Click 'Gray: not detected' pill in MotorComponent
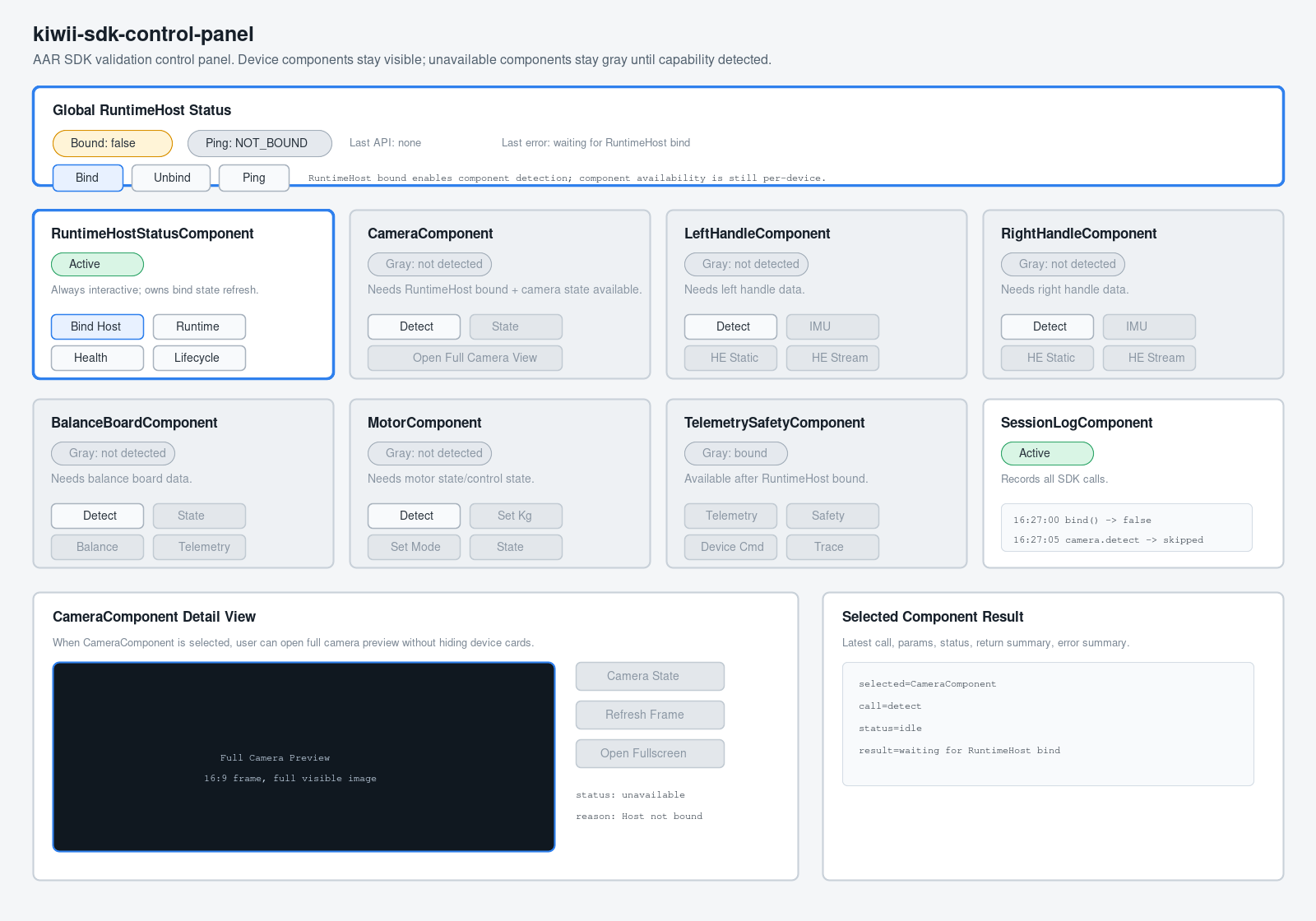Screen dimensions: 1316x921 pos(429,453)
